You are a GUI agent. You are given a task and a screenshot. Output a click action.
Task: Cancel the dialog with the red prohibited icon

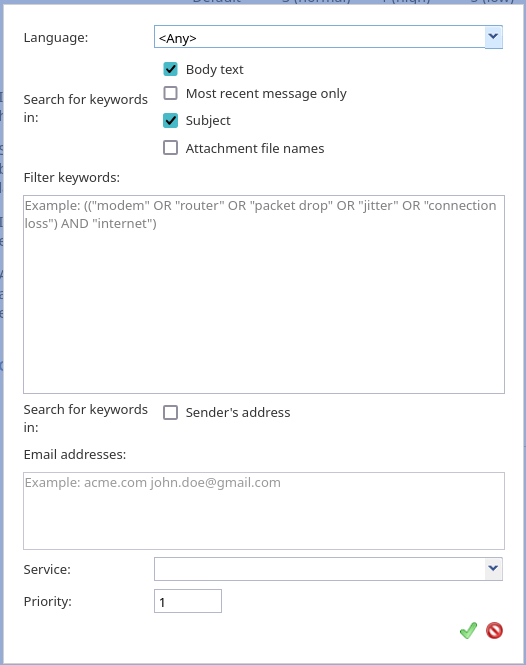point(495,631)
